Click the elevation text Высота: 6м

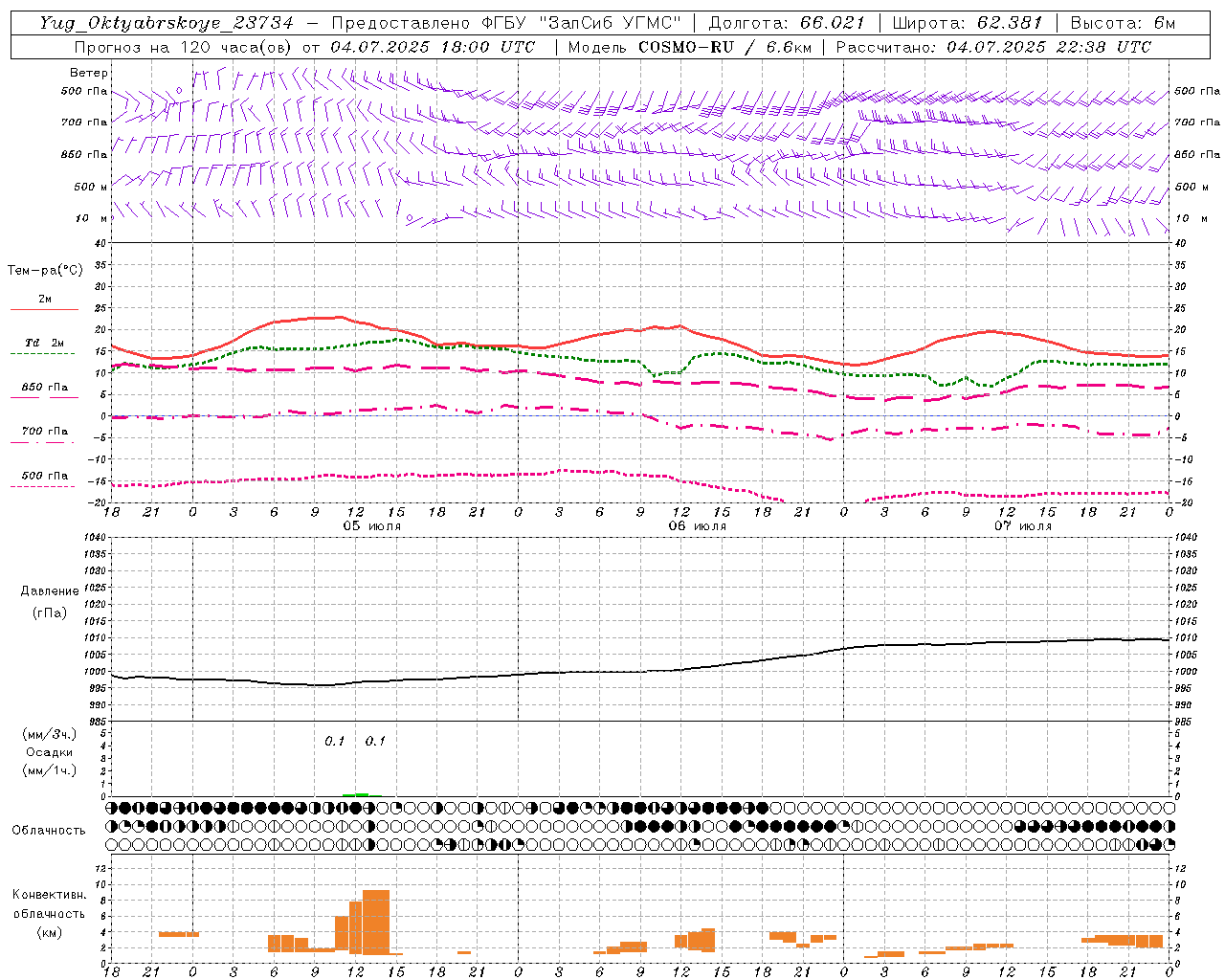point(1123,23)
